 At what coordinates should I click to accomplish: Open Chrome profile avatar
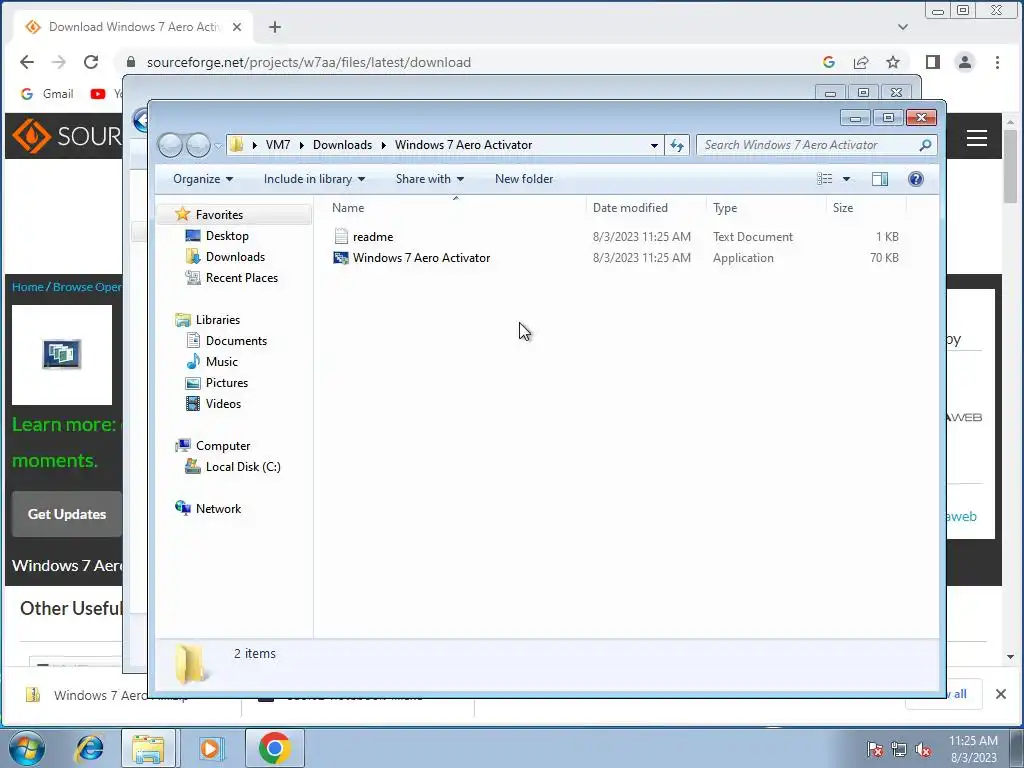(965, 62)
